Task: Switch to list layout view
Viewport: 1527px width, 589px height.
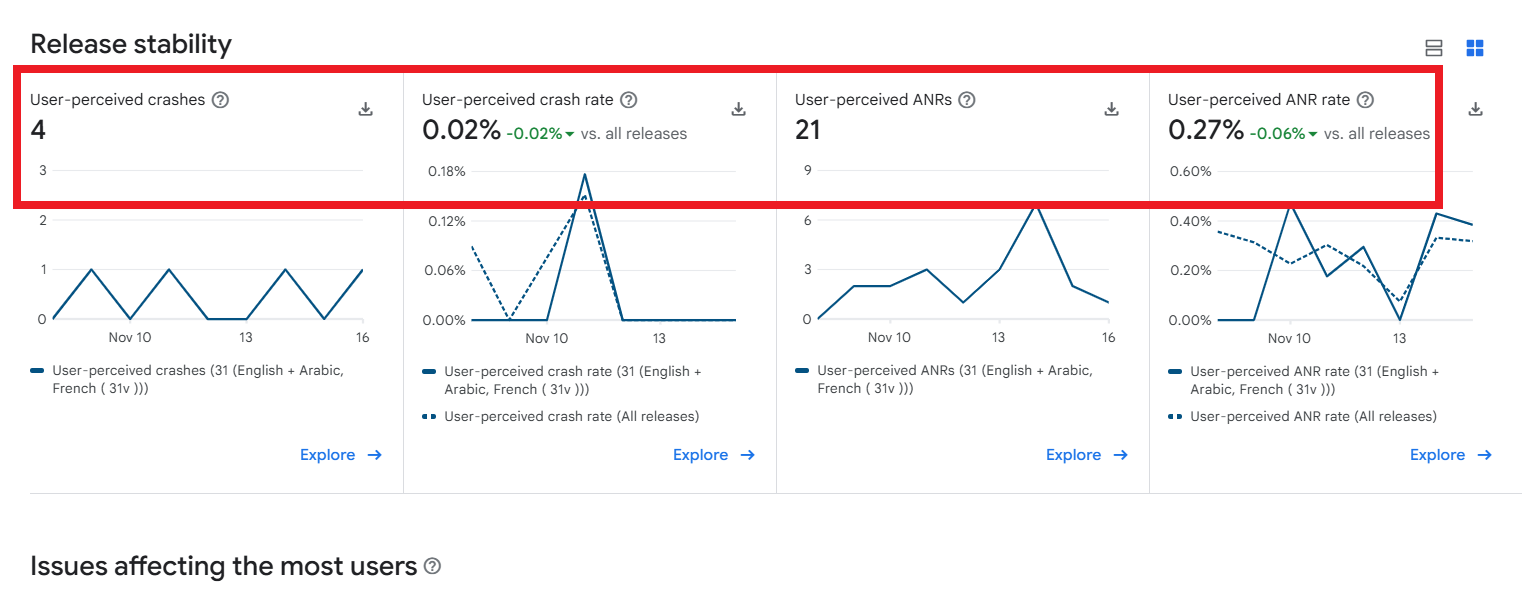Action: [1434, 48]
